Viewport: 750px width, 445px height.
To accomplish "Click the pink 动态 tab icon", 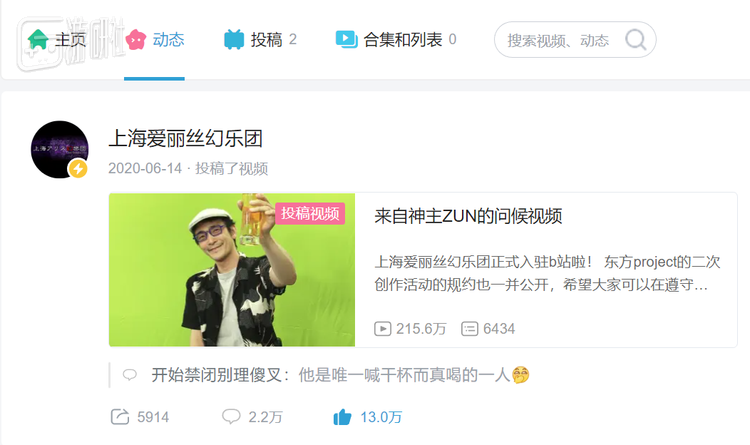I will [136, 39].
